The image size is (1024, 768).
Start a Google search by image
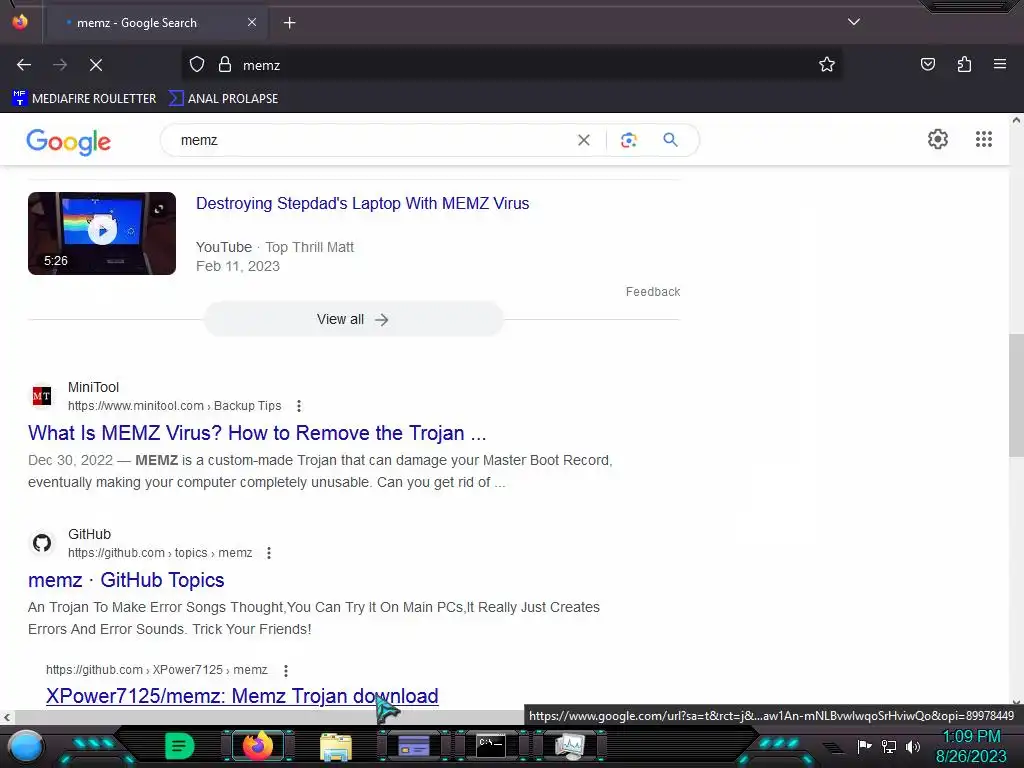point(628,140)
